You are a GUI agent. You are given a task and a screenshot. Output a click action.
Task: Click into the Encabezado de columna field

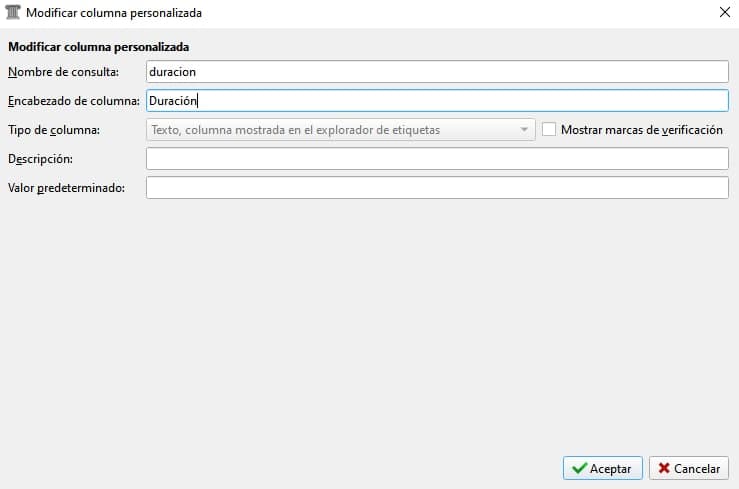pos(437,101)
